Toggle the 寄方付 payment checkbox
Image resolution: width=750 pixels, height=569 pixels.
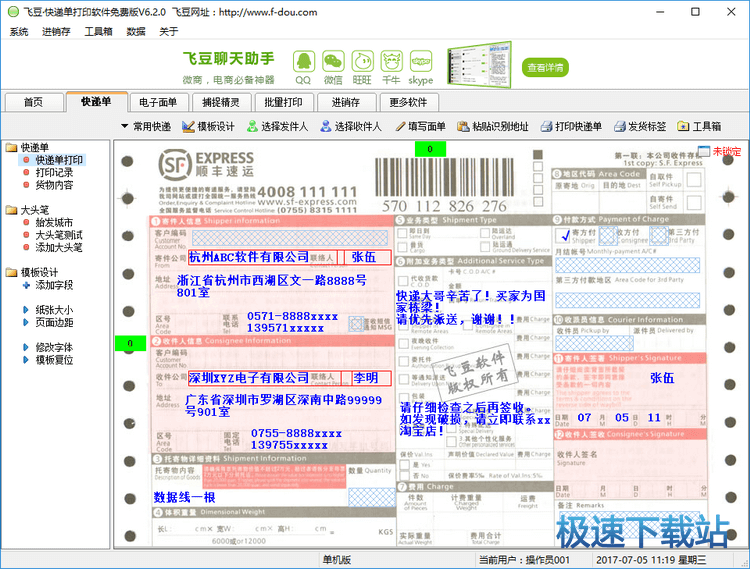563,235
